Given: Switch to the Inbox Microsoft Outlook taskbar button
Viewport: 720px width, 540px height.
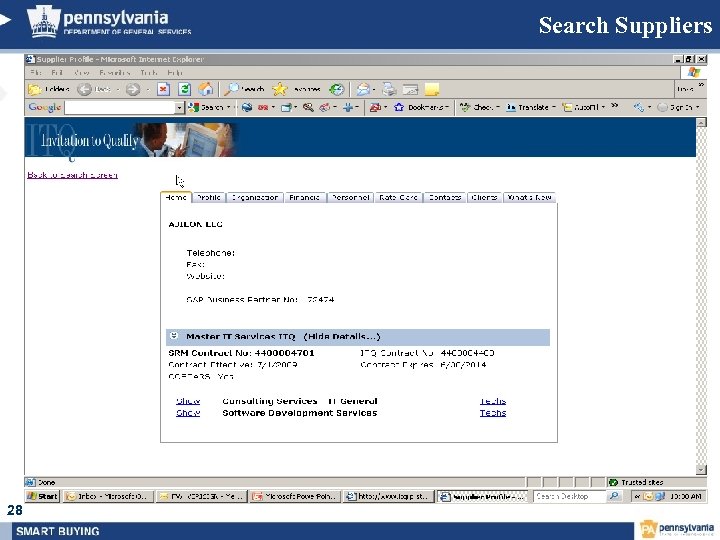Looking at the screenshot, I should 108,496.
